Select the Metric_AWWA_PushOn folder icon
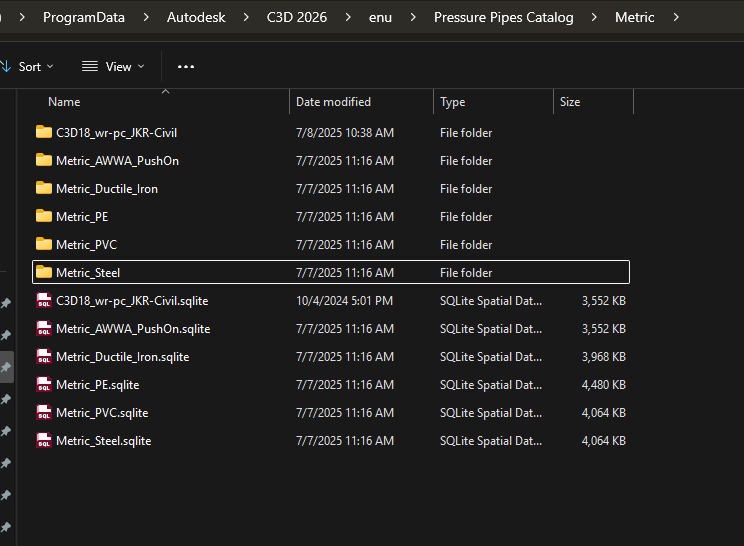 pyautogui.click(x=44, y=160)
